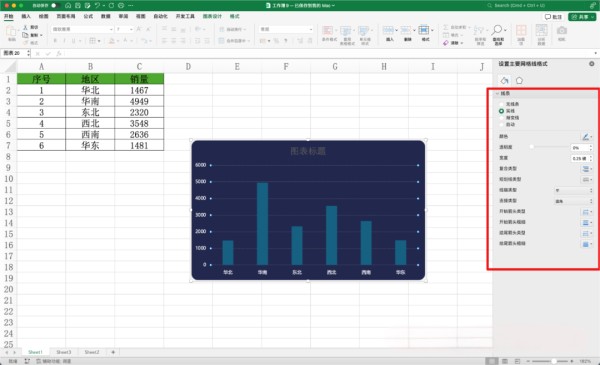Click the green Share button
Viewport: 600px width, 365px height.
[x=582, y=17]
